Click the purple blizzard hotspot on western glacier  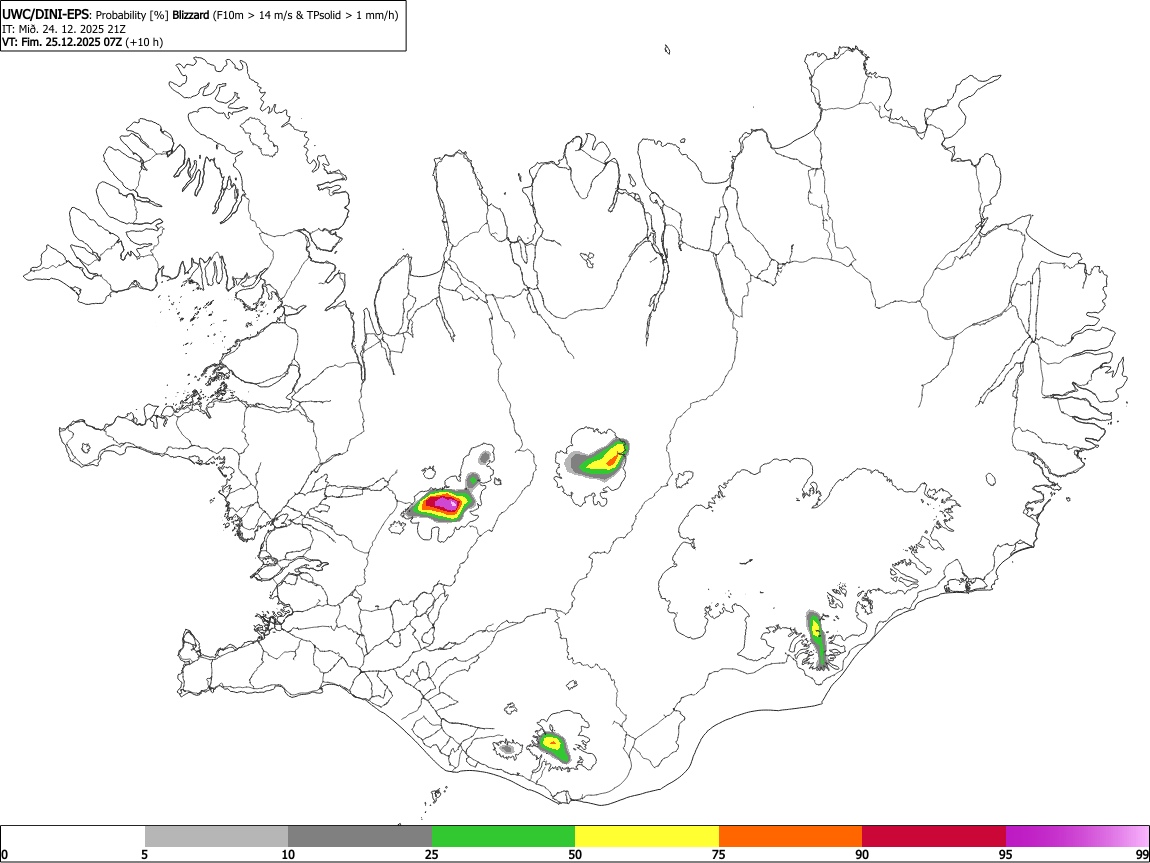click(447, 504)
